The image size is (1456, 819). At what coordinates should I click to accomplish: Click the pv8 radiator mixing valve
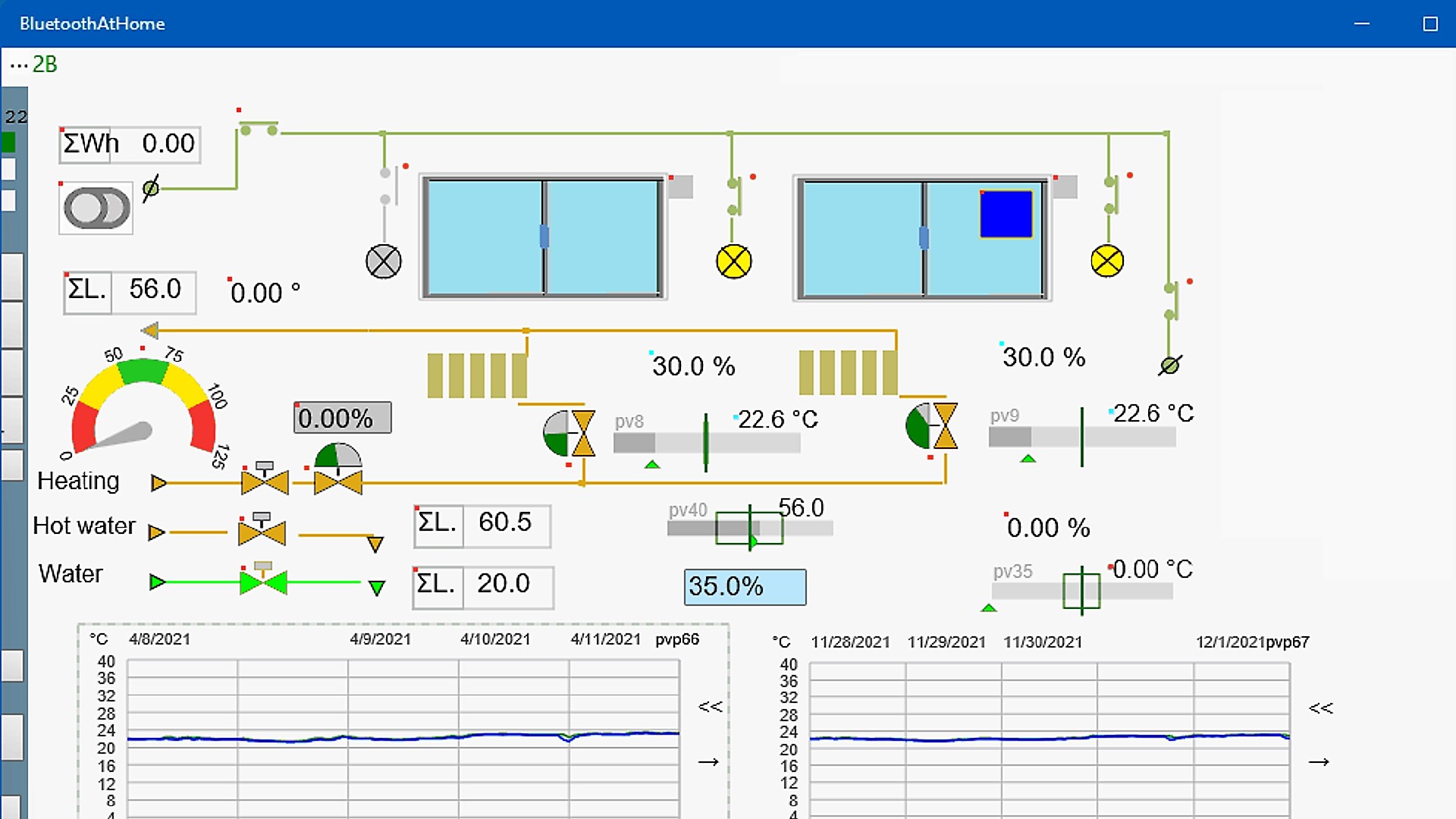pos(570,434)
